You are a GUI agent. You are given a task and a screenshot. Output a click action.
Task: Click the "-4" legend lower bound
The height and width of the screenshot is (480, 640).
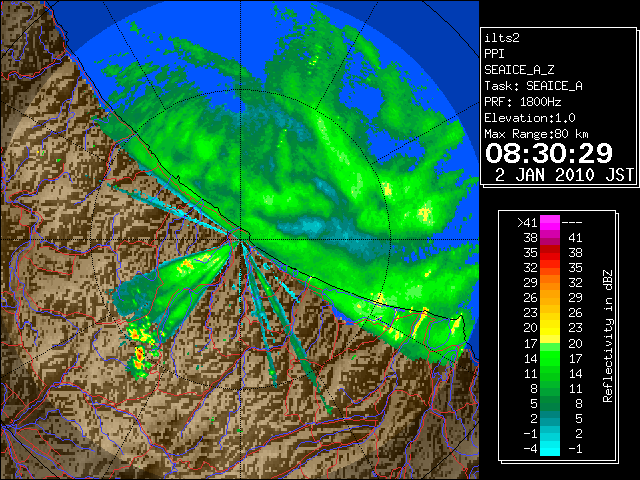tap(530, 449)
